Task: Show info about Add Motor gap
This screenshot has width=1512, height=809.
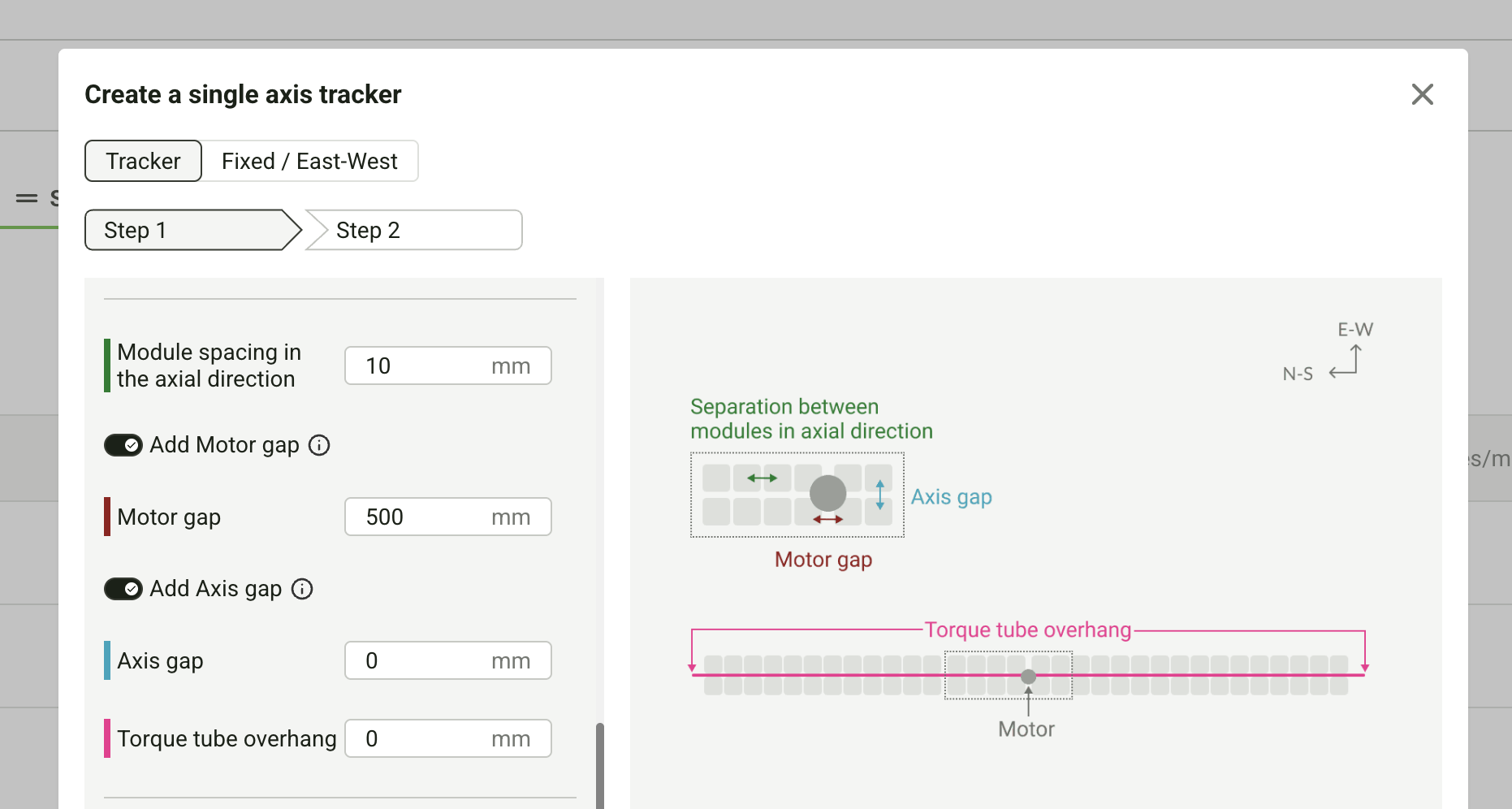Action: [319, 445]
